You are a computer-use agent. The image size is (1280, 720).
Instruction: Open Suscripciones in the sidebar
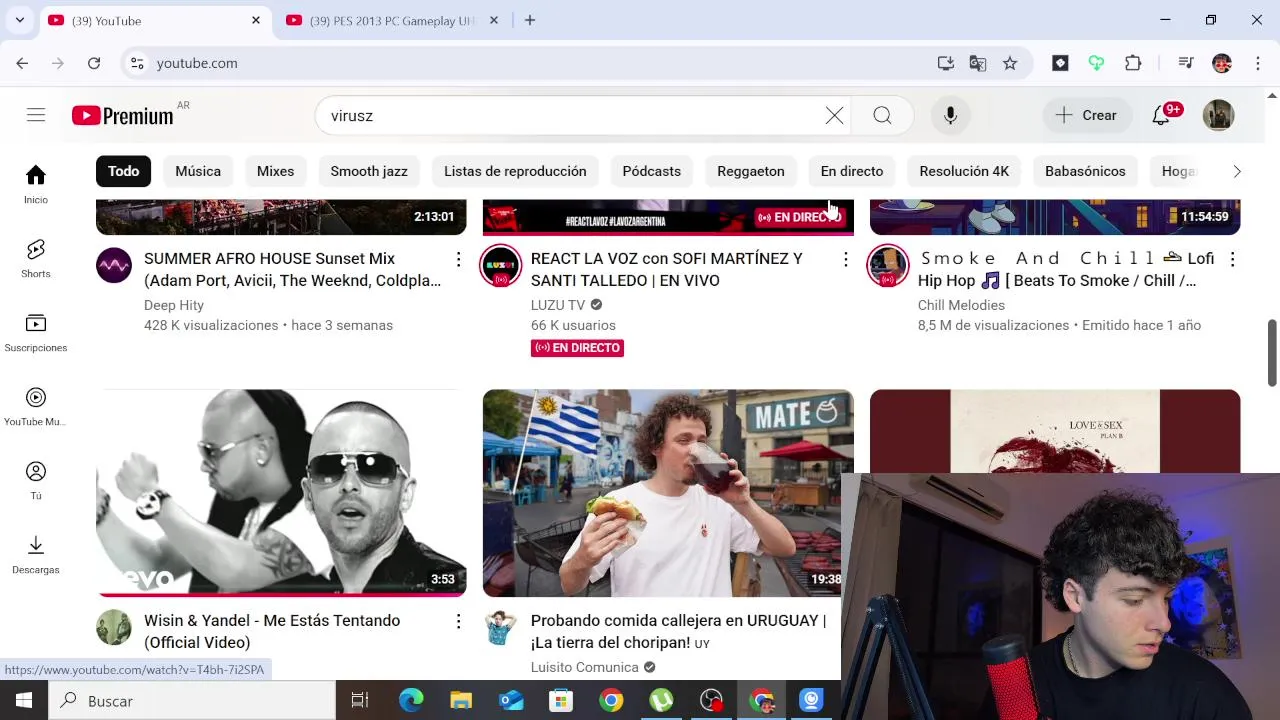pyautogui.click(x=36, y=333)
